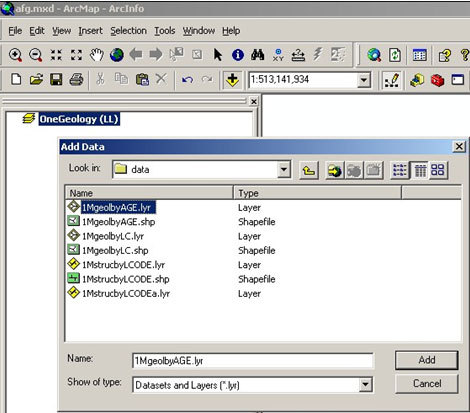Viewport: 470px width, 413px height.
Task: Open the Selection menu
Action: tap(128, 31)
